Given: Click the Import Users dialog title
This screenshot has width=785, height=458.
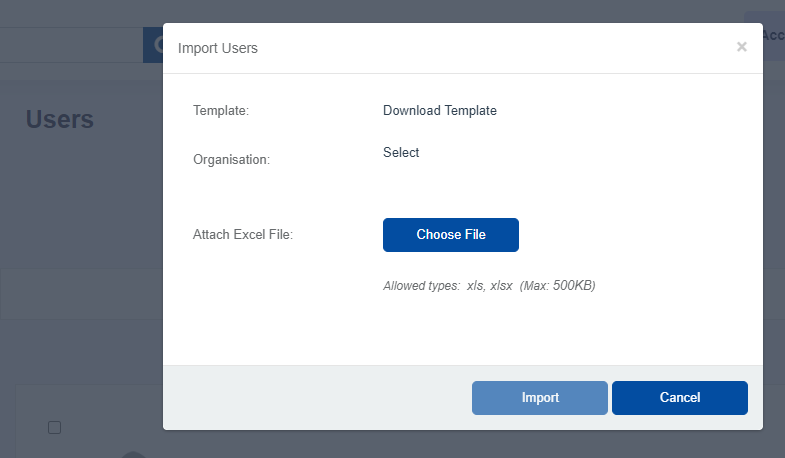Looking at the screenshot, I should click(217, 48).
